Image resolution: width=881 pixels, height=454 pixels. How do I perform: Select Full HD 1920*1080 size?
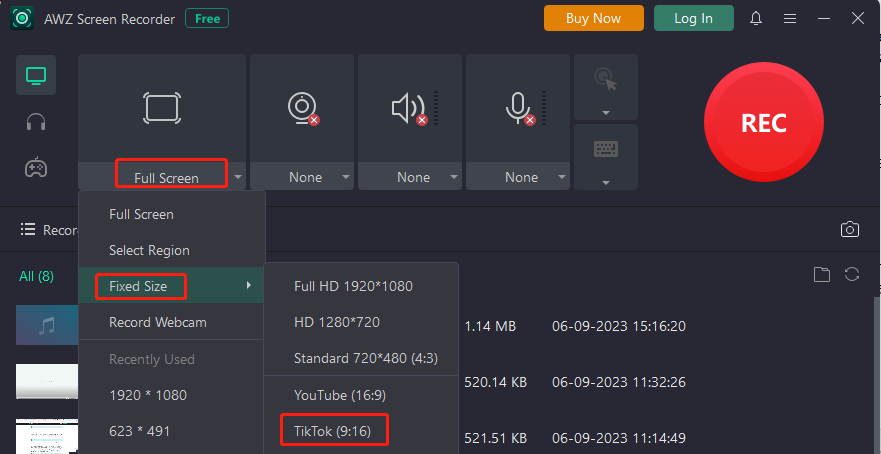[x=361, y=286]
